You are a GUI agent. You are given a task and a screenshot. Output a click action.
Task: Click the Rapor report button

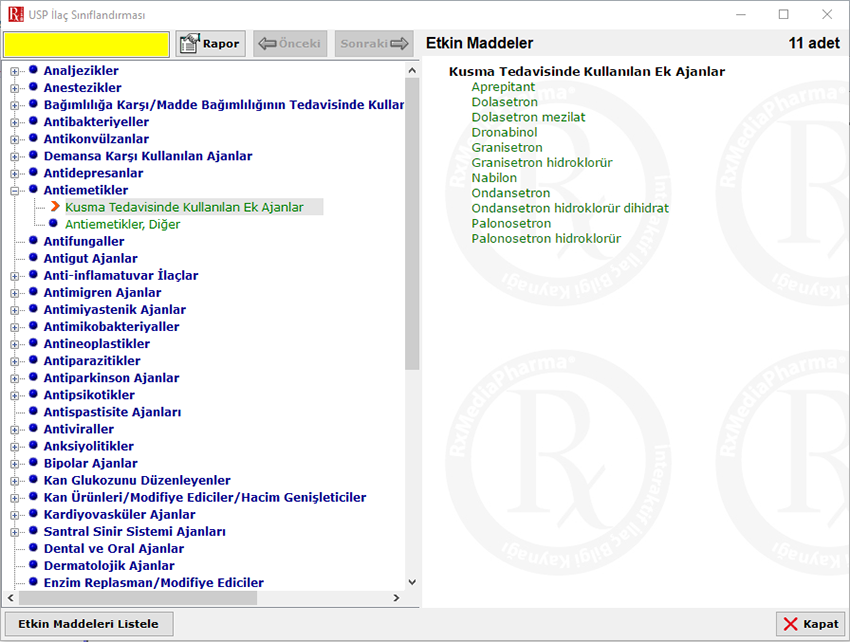tap(210, 44)
